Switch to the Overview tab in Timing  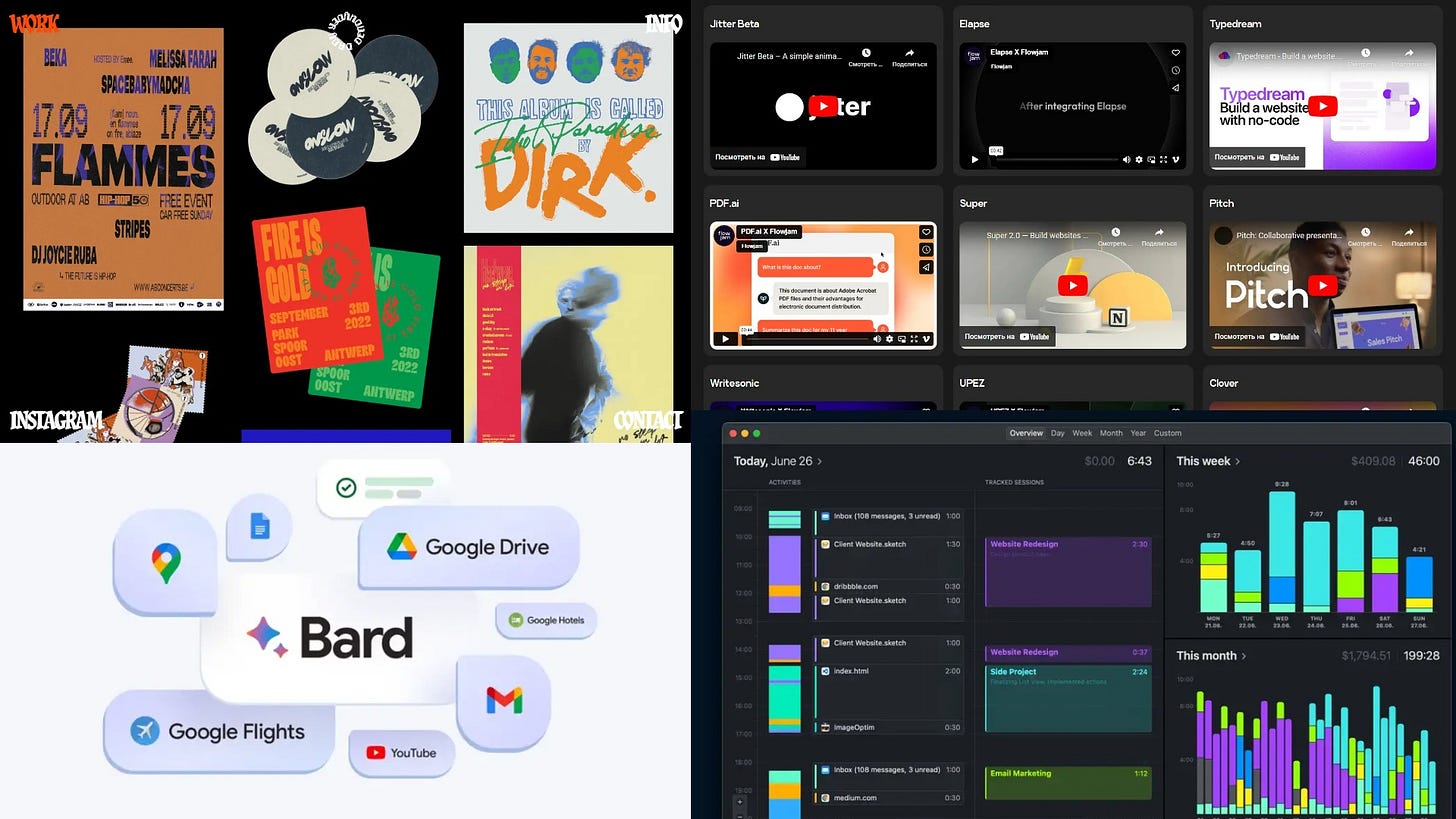(x=1026, y=433)
